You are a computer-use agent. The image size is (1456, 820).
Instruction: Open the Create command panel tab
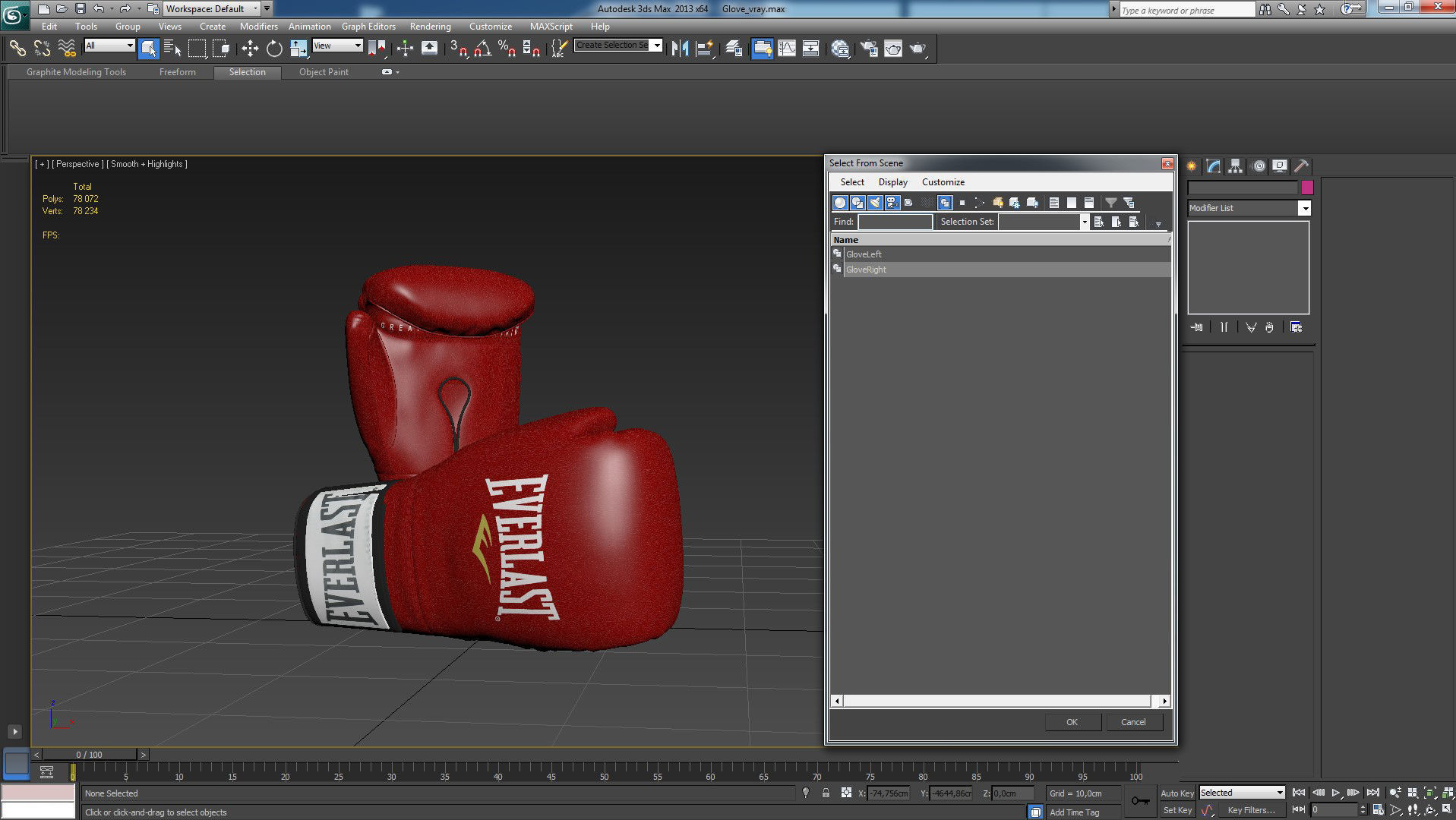1192,166
